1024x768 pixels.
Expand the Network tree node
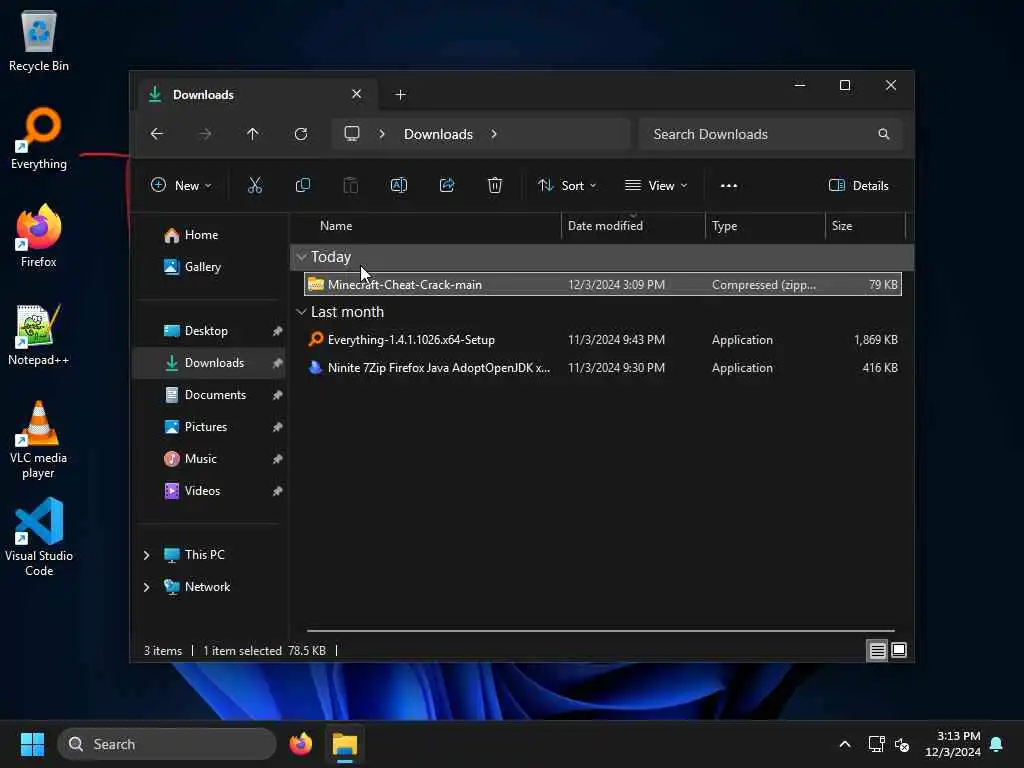[x=146, y=587]
